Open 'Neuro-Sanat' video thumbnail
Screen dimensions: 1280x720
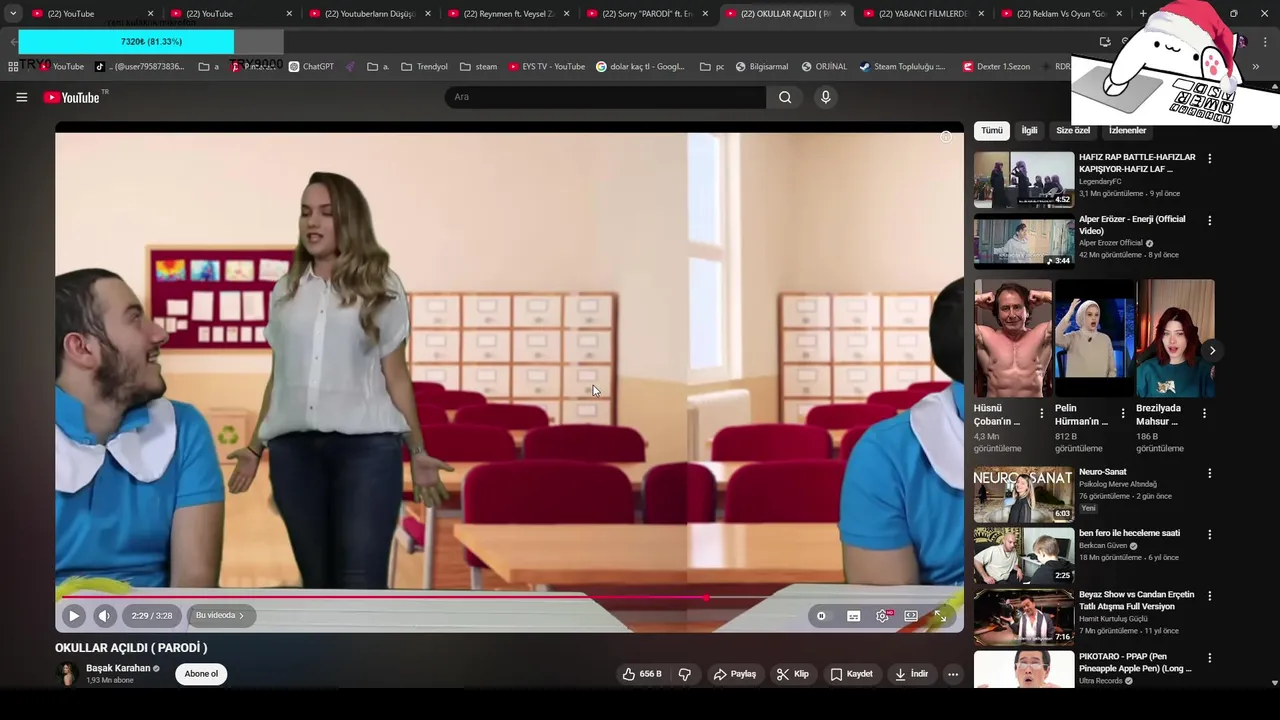pos(1024,494)
